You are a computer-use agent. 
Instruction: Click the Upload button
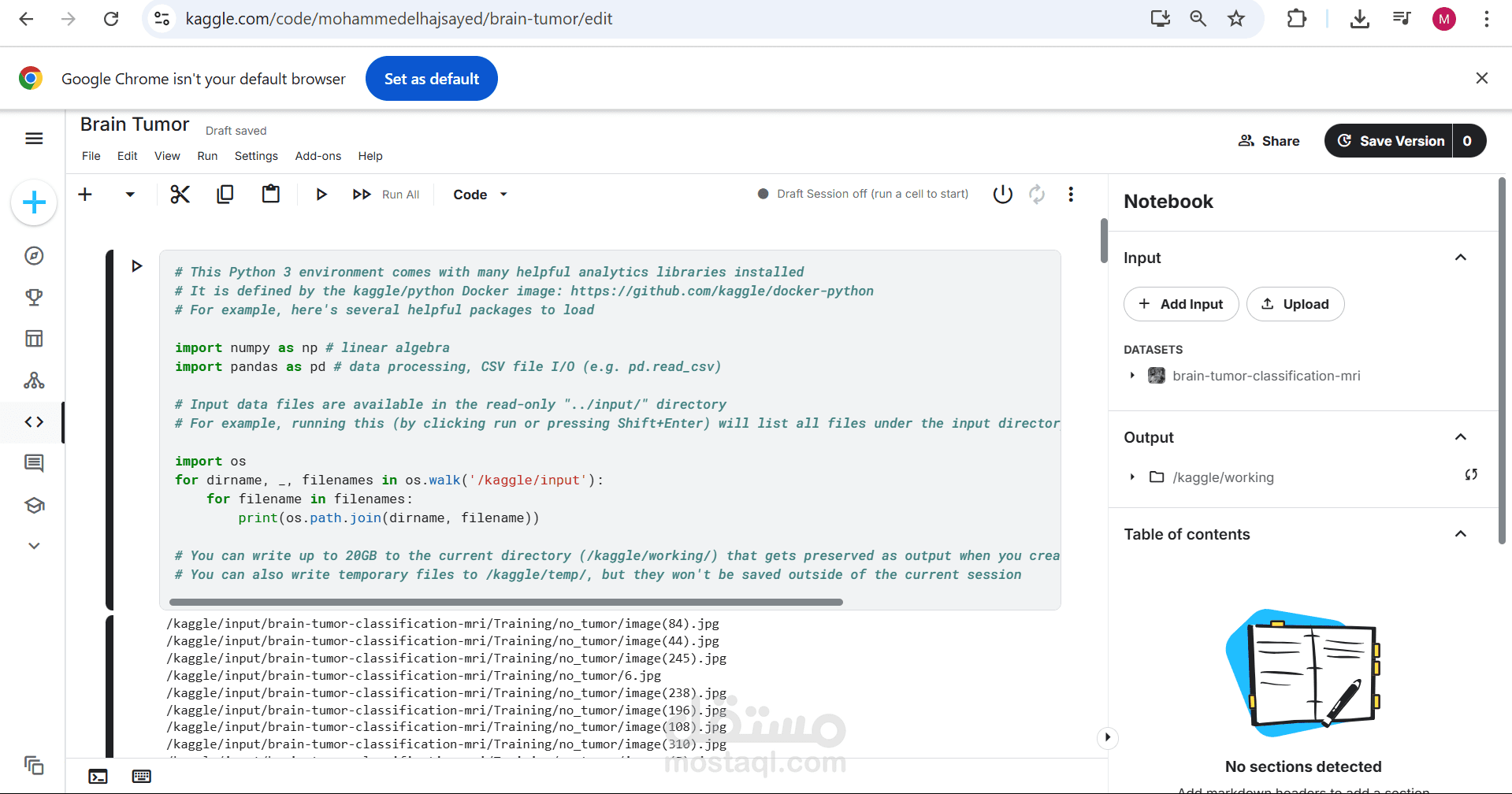1295,304
